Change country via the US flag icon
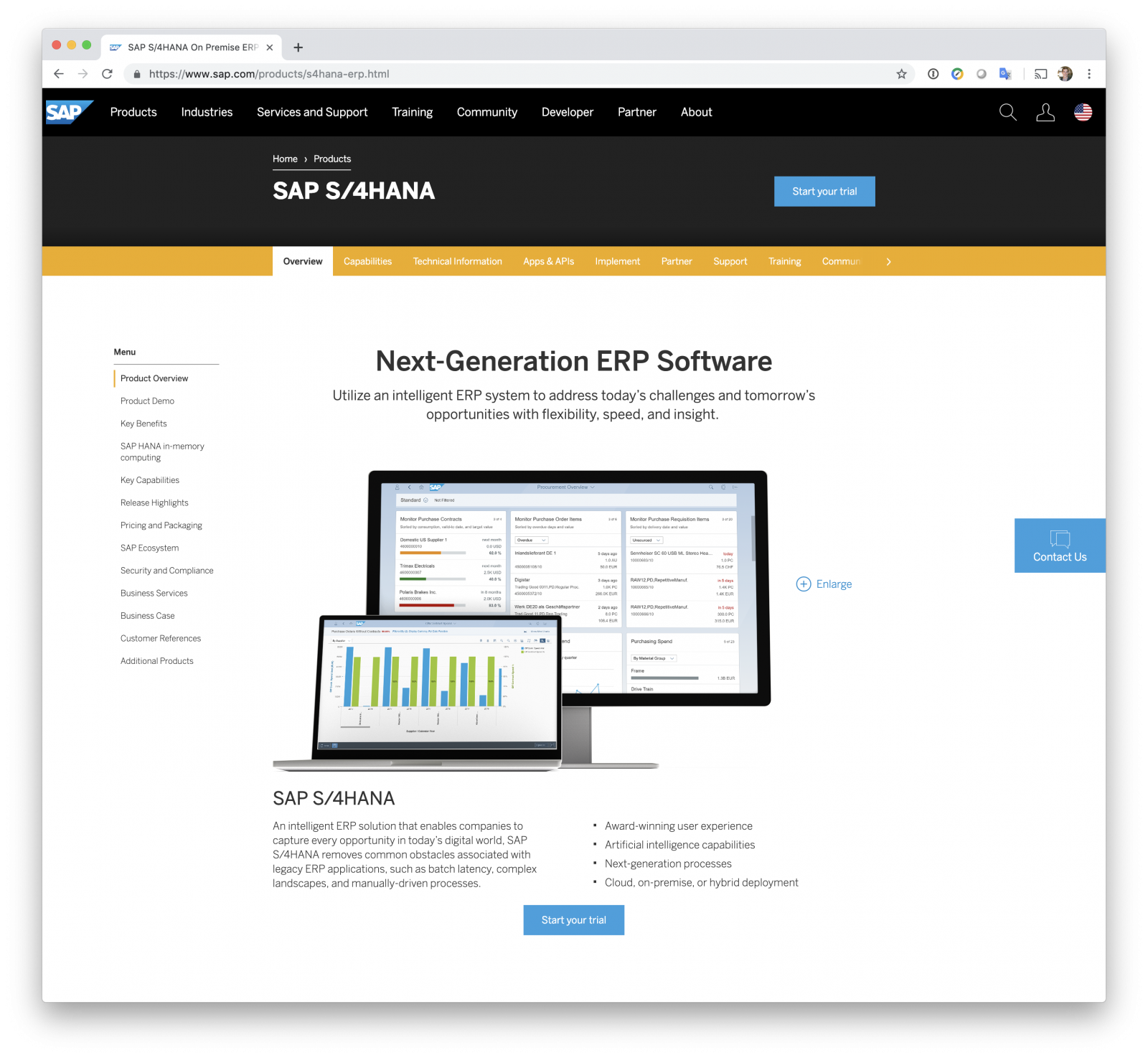The height and width of the screenshot is (1058, 1148). 1083,112
